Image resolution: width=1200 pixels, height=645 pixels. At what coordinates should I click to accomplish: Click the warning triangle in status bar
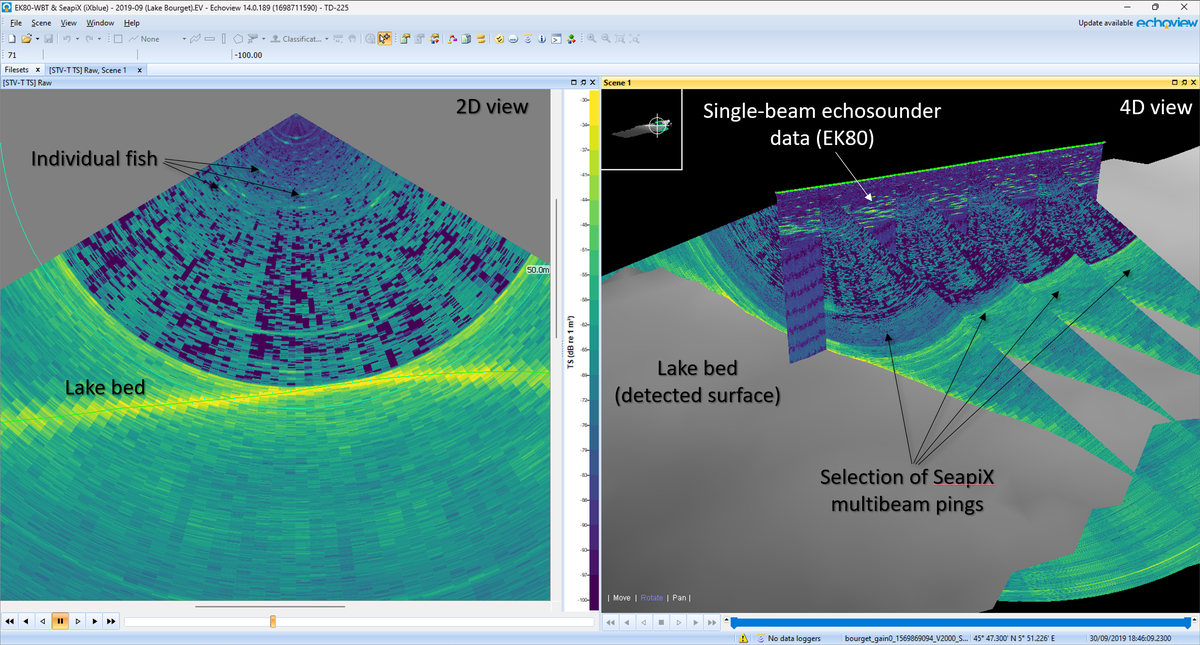point(743,637)
